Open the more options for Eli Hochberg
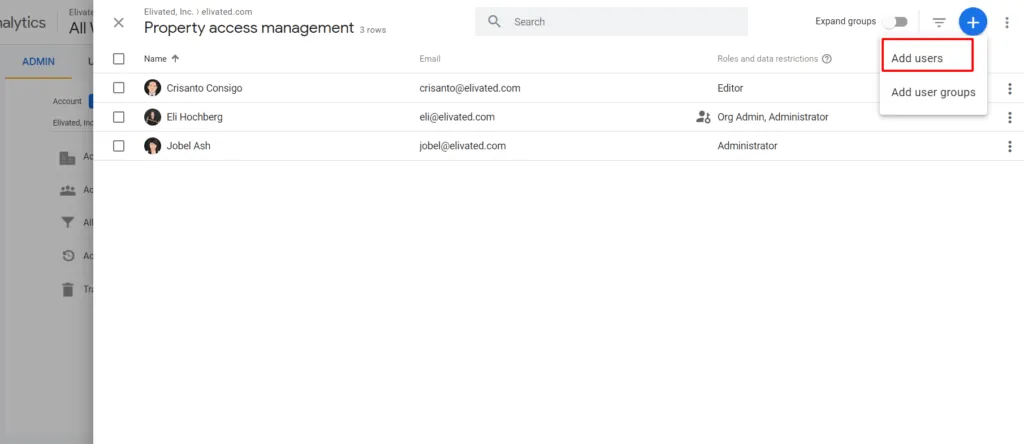1024x444 pixels. 1010,118
